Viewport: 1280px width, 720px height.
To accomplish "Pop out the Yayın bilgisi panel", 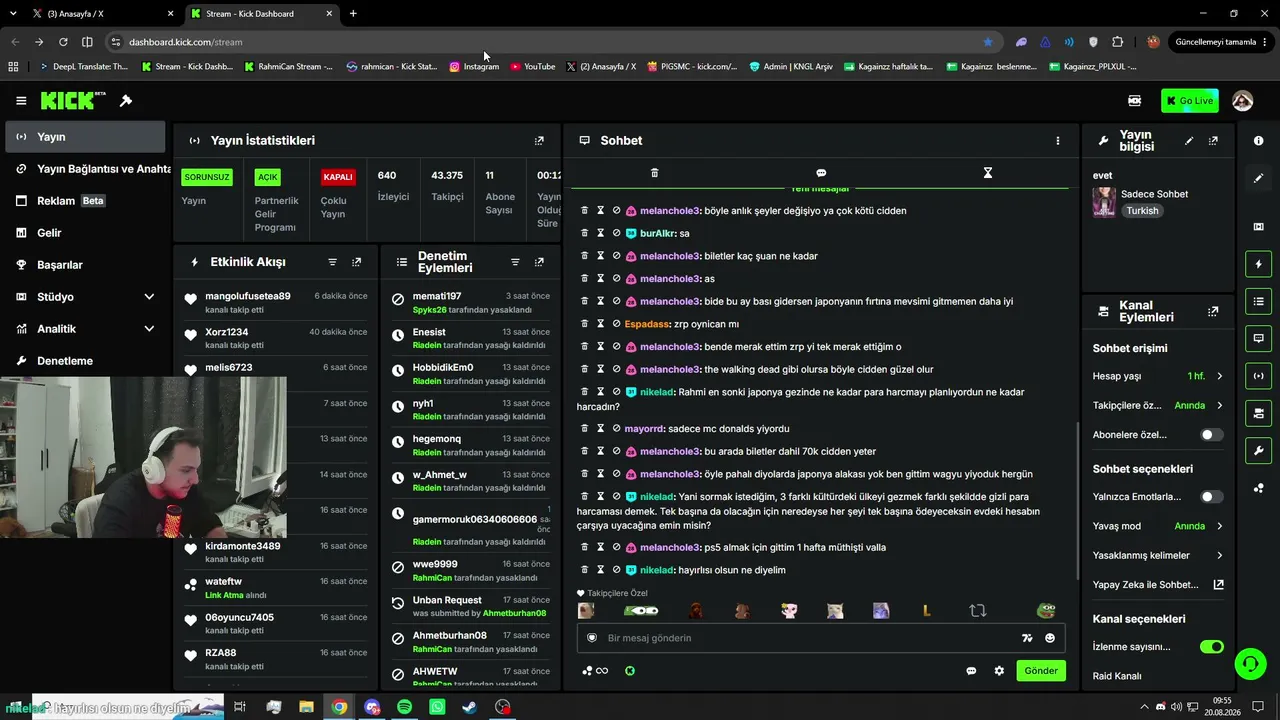I will (x=1213, y=141).
